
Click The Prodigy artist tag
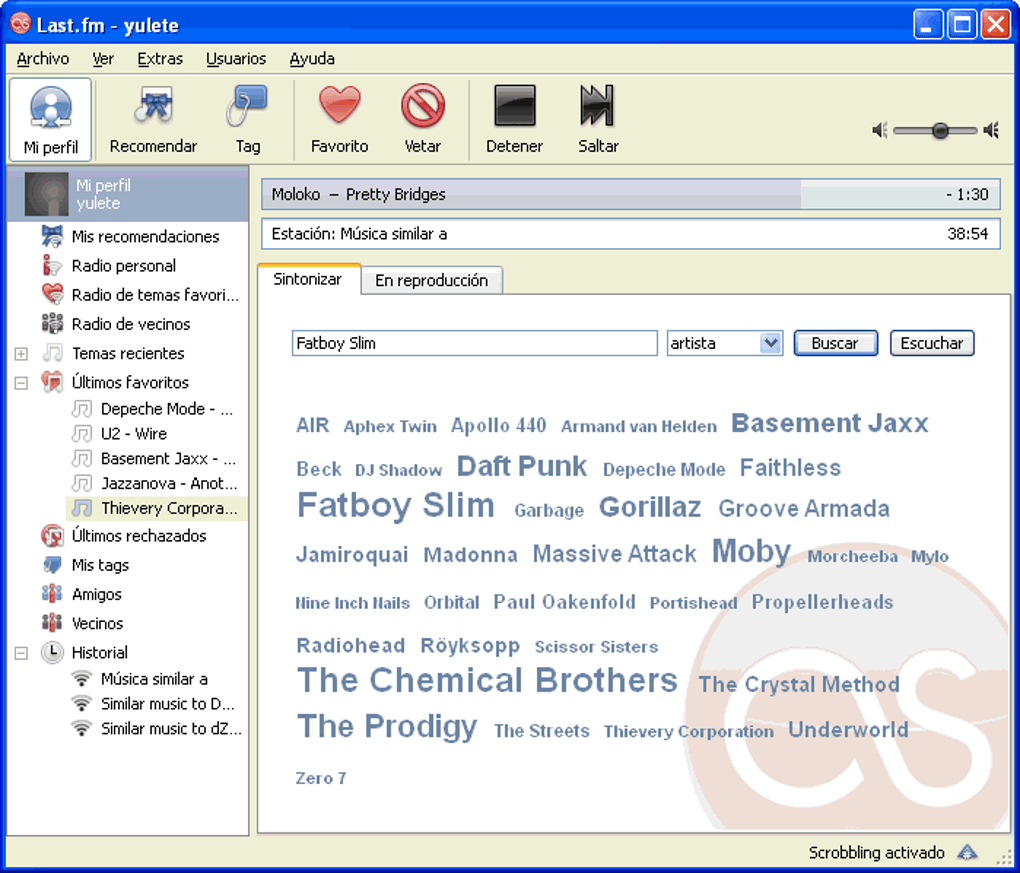387,727
